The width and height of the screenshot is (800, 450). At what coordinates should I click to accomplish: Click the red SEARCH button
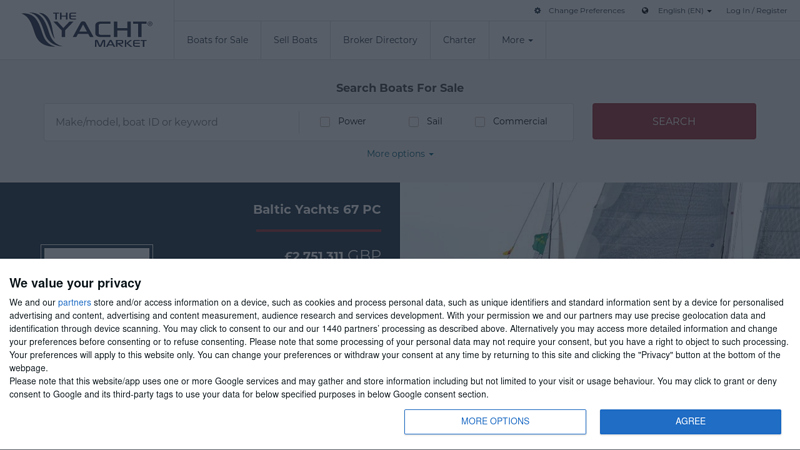674,121
